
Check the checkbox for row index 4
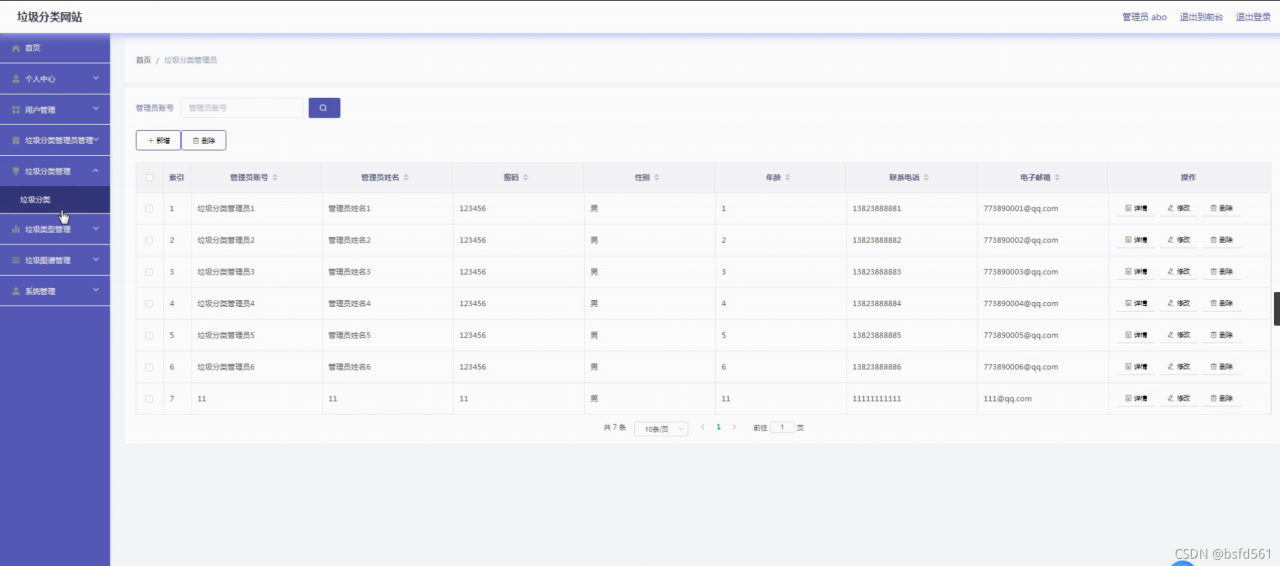click(x=150, y=303)
